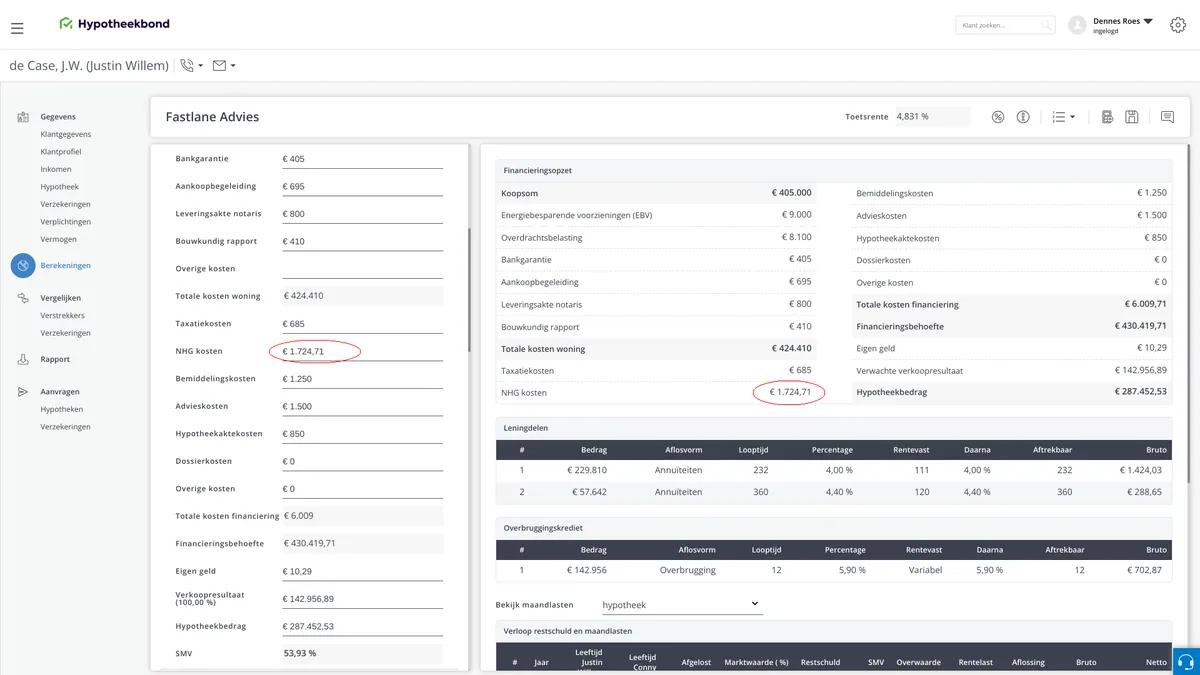The width and height of the screenshot is (1200, 675).
Task: Open Vermogen in sidebar
Action: pyautogui.click(x=58, y=239)
